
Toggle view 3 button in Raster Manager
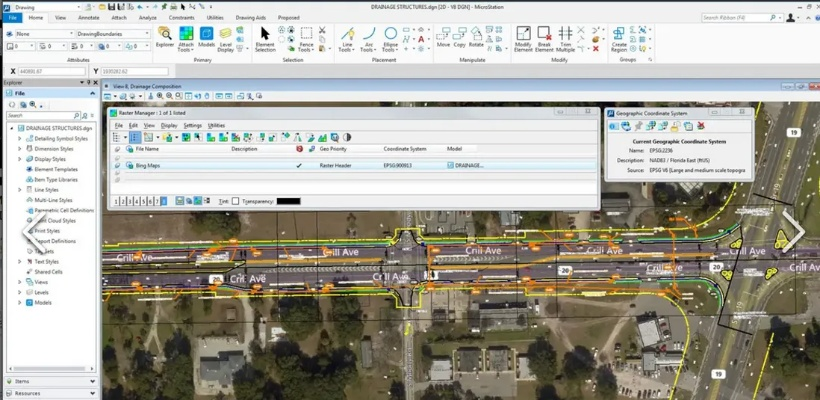130,201
